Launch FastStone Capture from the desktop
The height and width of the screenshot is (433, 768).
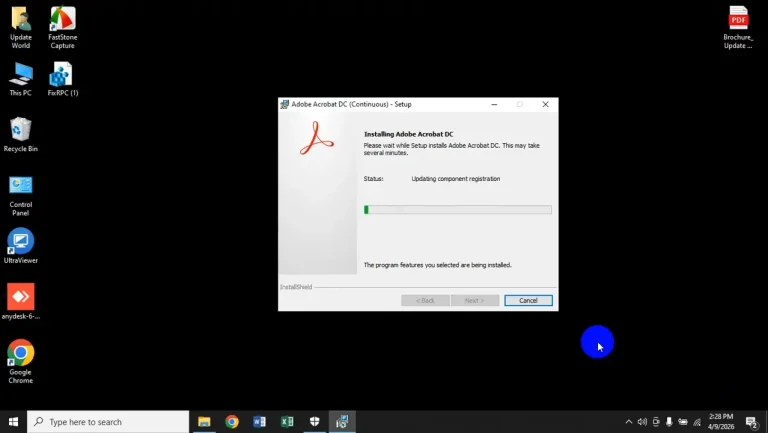coord(63,27)
